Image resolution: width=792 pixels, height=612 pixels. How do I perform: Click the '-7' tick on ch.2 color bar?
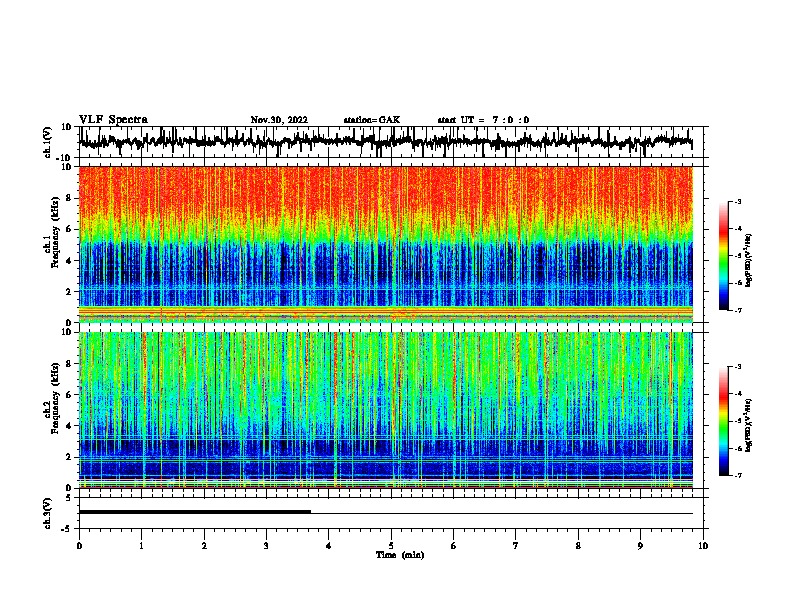coord(737,475)
